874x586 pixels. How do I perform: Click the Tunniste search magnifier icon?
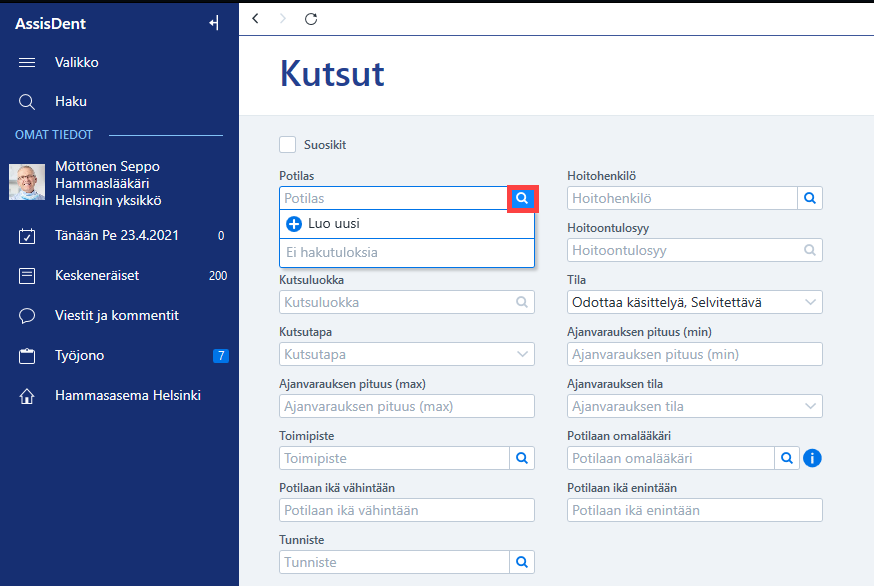(x=522, y=562)
